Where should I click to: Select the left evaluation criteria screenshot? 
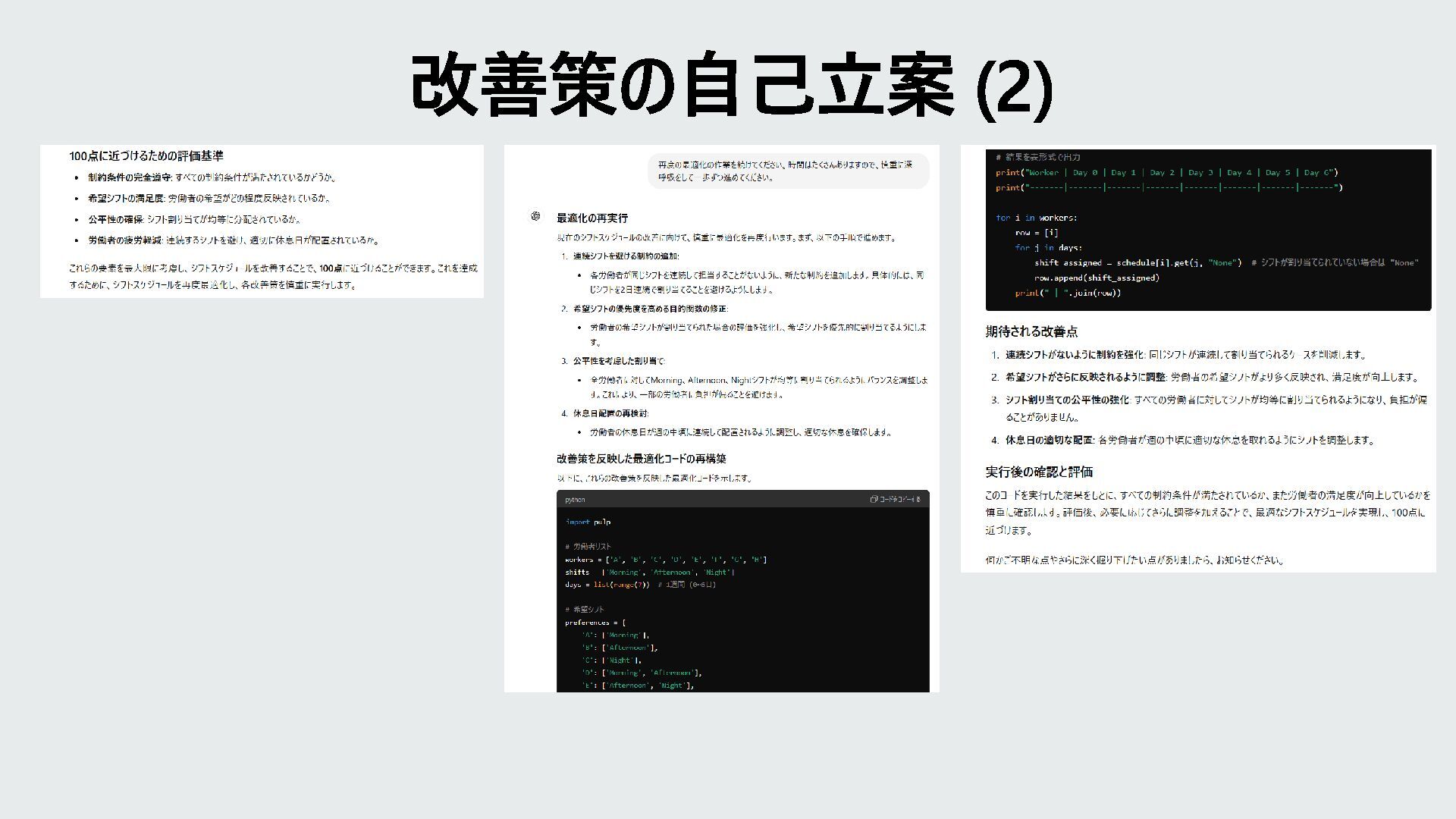[262, 221]
